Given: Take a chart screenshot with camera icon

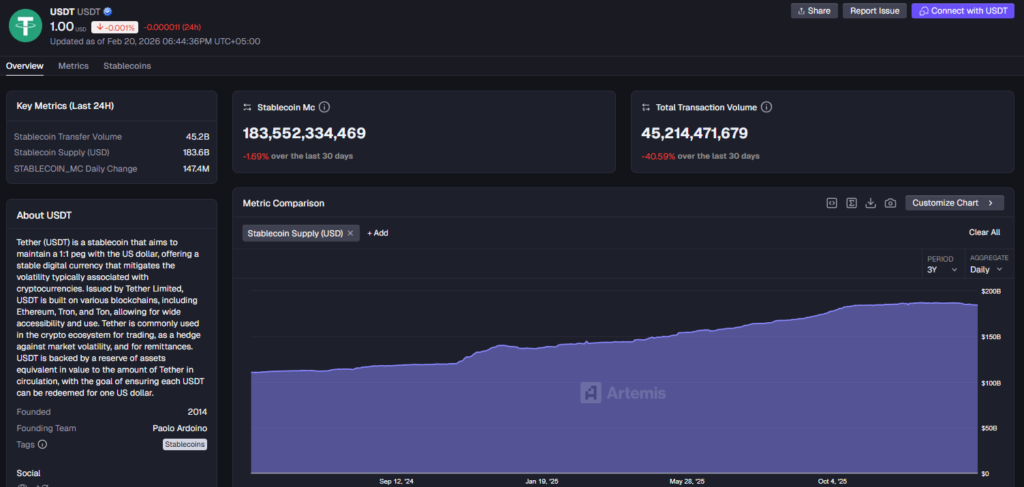Looking at the screenshot, I should 890,203.
